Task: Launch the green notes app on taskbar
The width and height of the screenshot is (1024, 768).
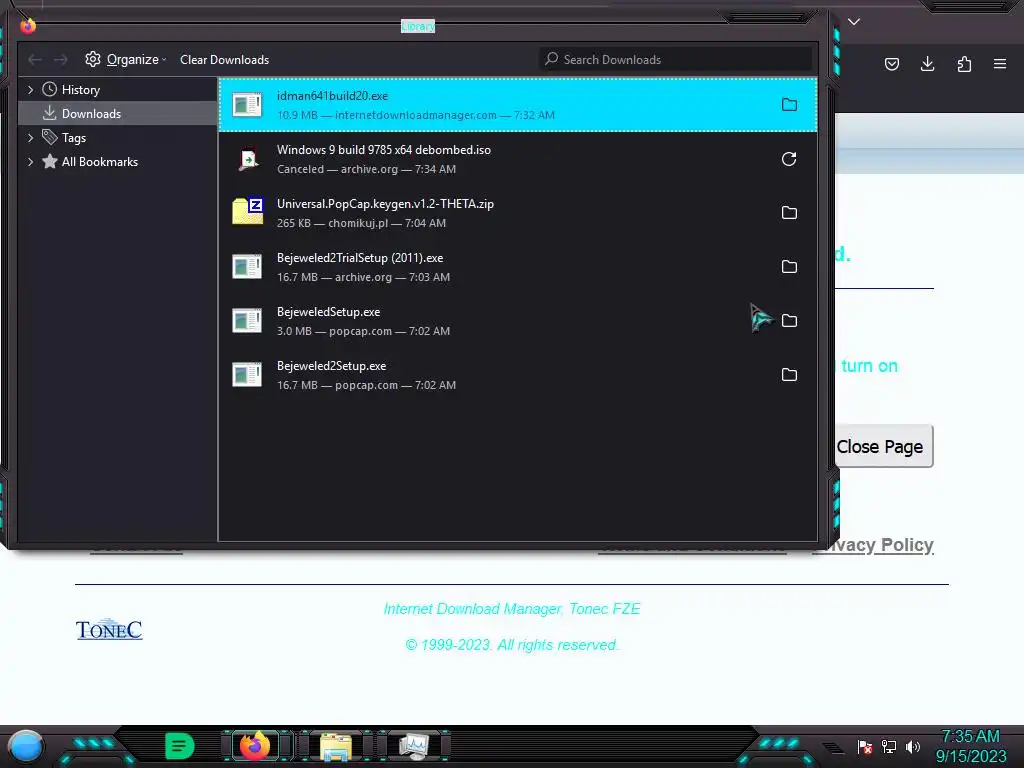Action: [x=180, y=746]
